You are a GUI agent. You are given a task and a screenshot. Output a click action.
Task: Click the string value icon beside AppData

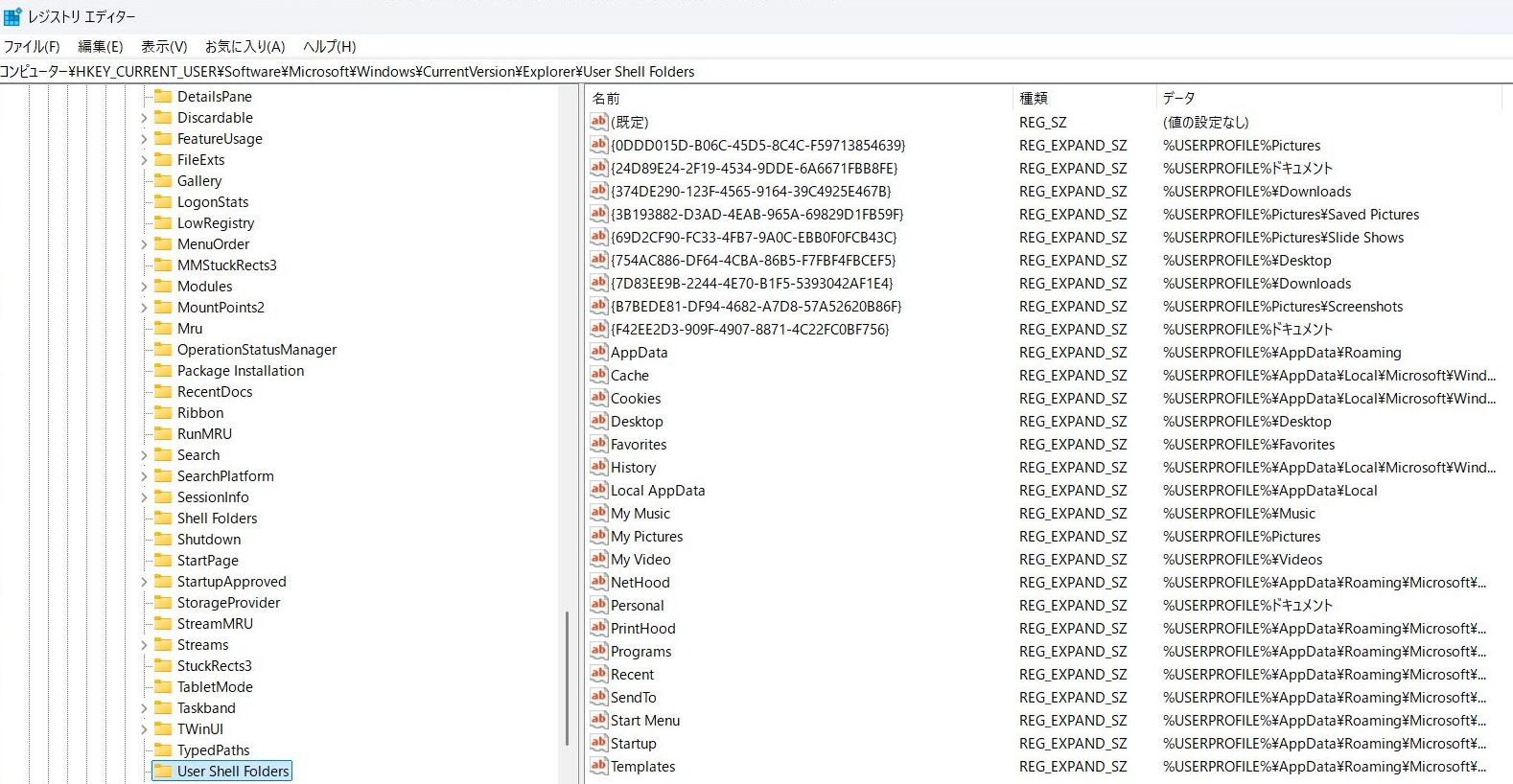(598, 352)
